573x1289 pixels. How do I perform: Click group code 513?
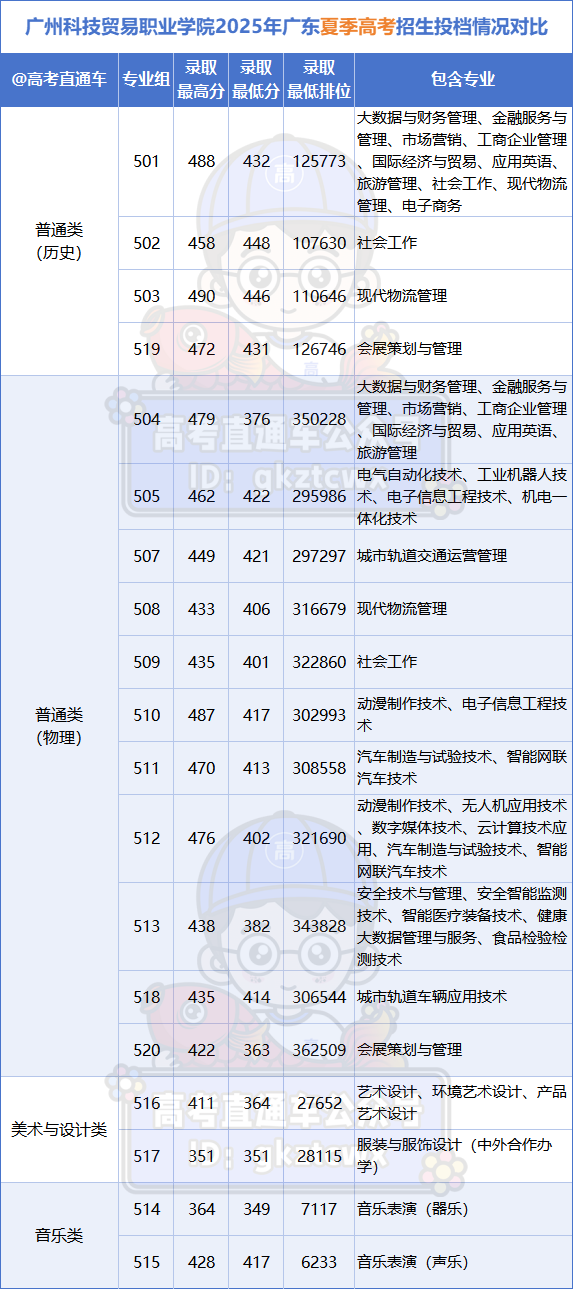[146, 926]
